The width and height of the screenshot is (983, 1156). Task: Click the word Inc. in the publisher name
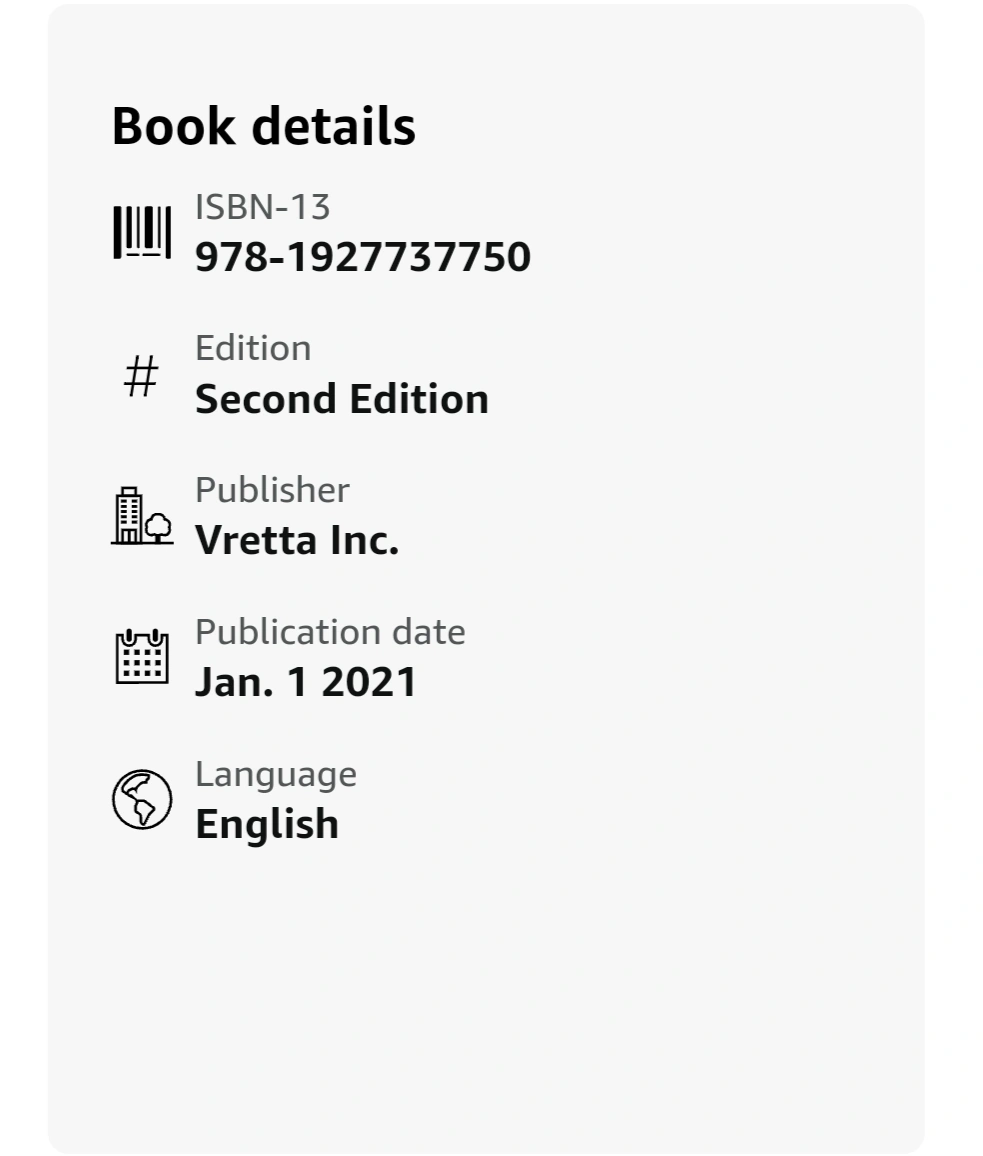tap(365, 540)
